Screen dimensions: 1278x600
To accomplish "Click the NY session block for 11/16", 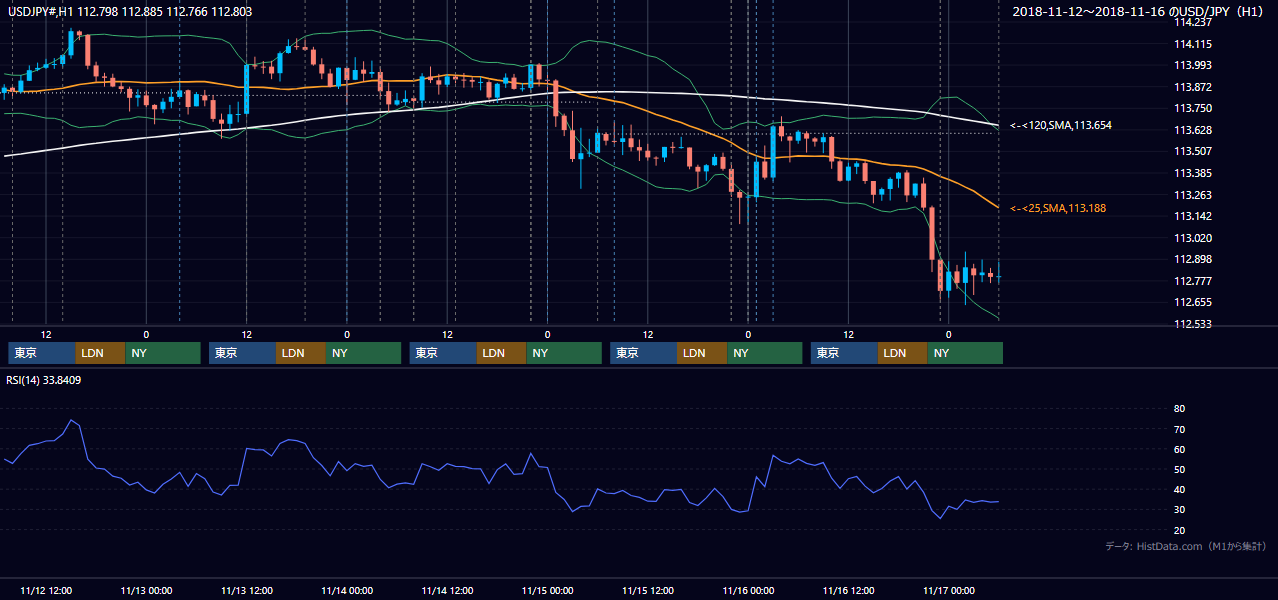I will 966,353.
